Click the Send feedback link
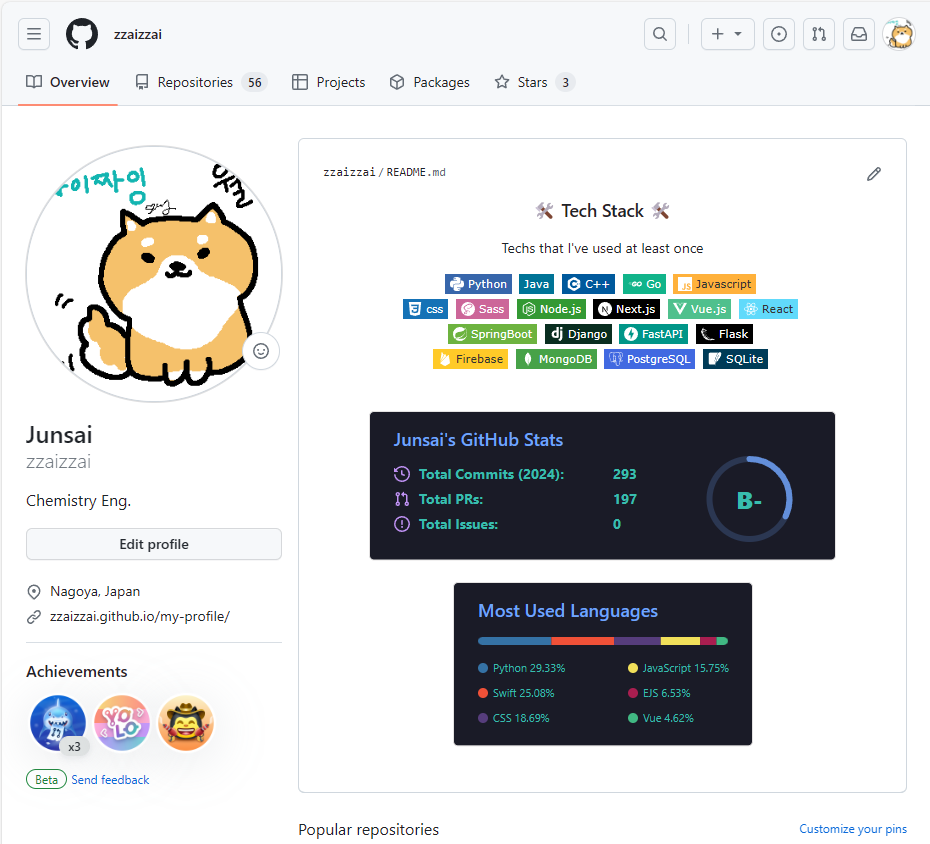This screenshot has width=930, height=844. pos(110,779)
